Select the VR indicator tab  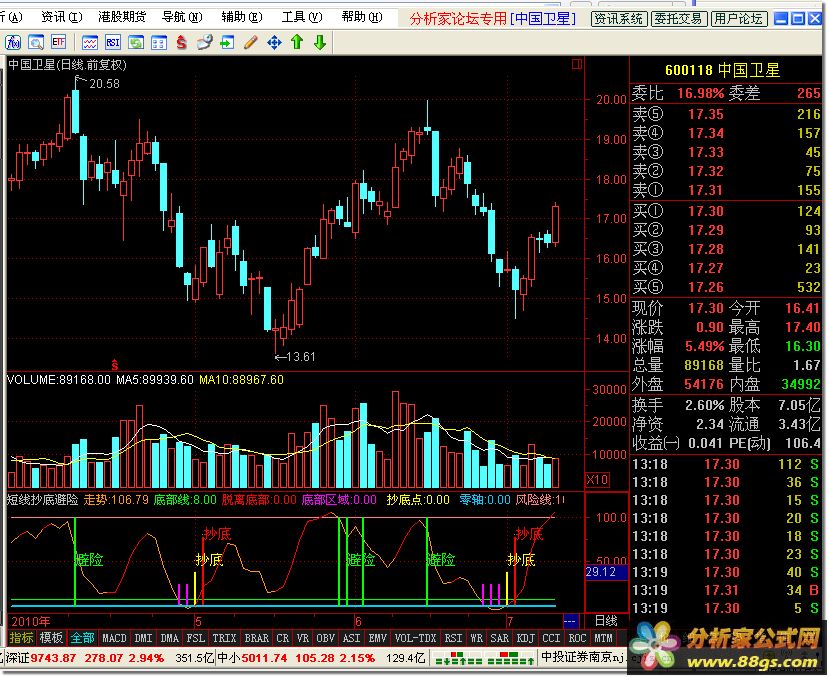(x=302, y=638)
